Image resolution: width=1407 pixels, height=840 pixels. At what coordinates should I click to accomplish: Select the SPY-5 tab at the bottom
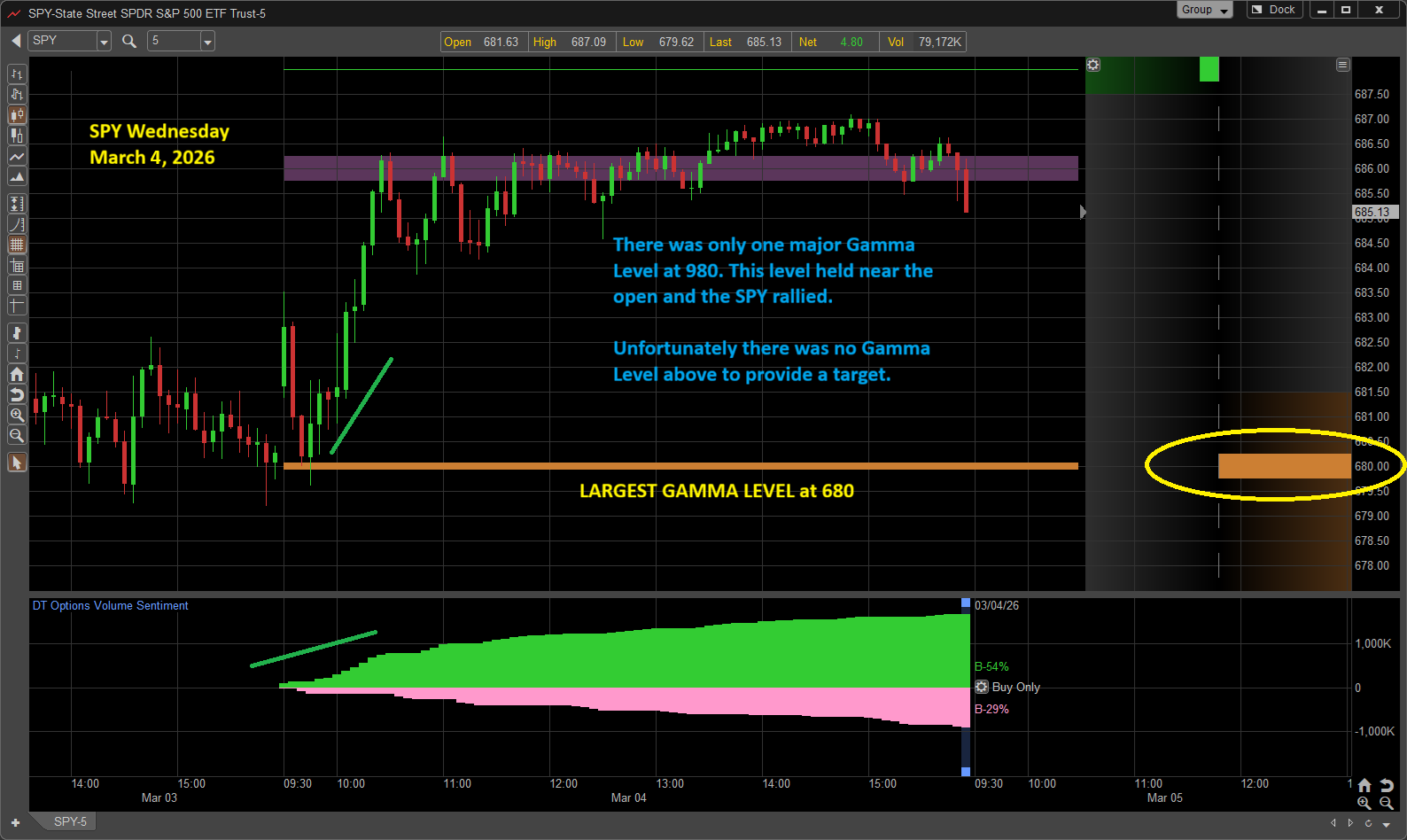coord(70,821)
